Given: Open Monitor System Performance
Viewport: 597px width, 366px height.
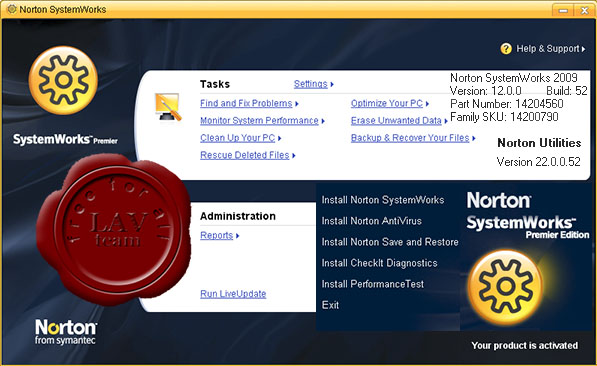Looking at the screenshot, I should coord(259,120).
